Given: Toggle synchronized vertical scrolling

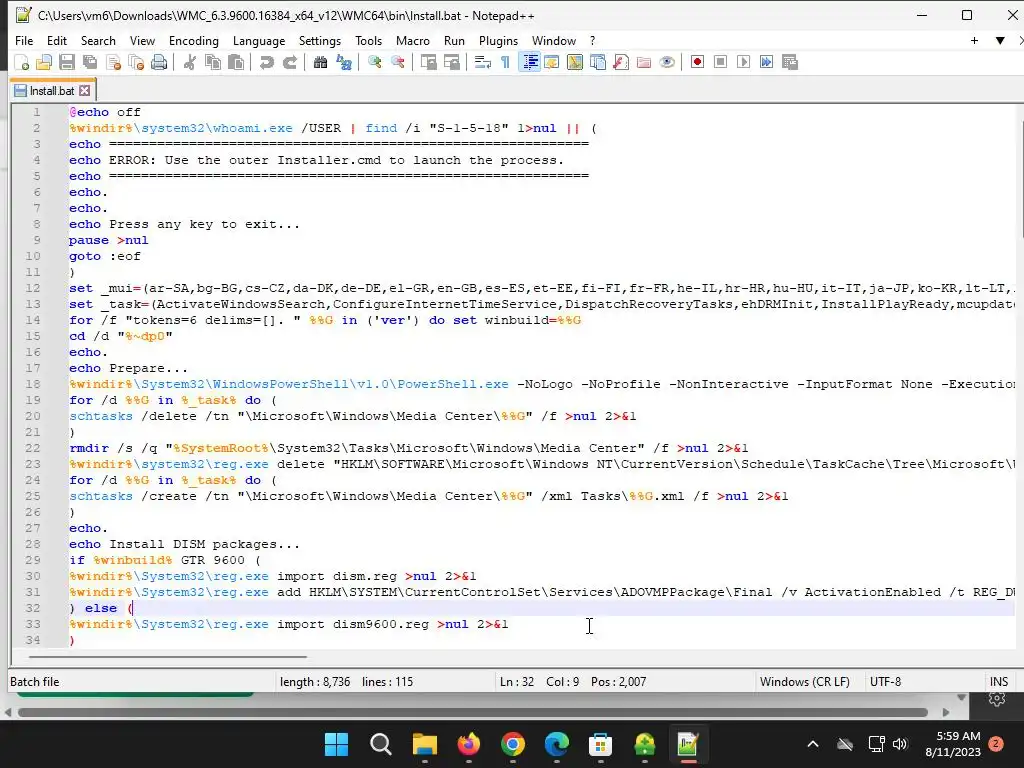Looking at the screenshot, I should pyautogui.click(x=428, y=62).
